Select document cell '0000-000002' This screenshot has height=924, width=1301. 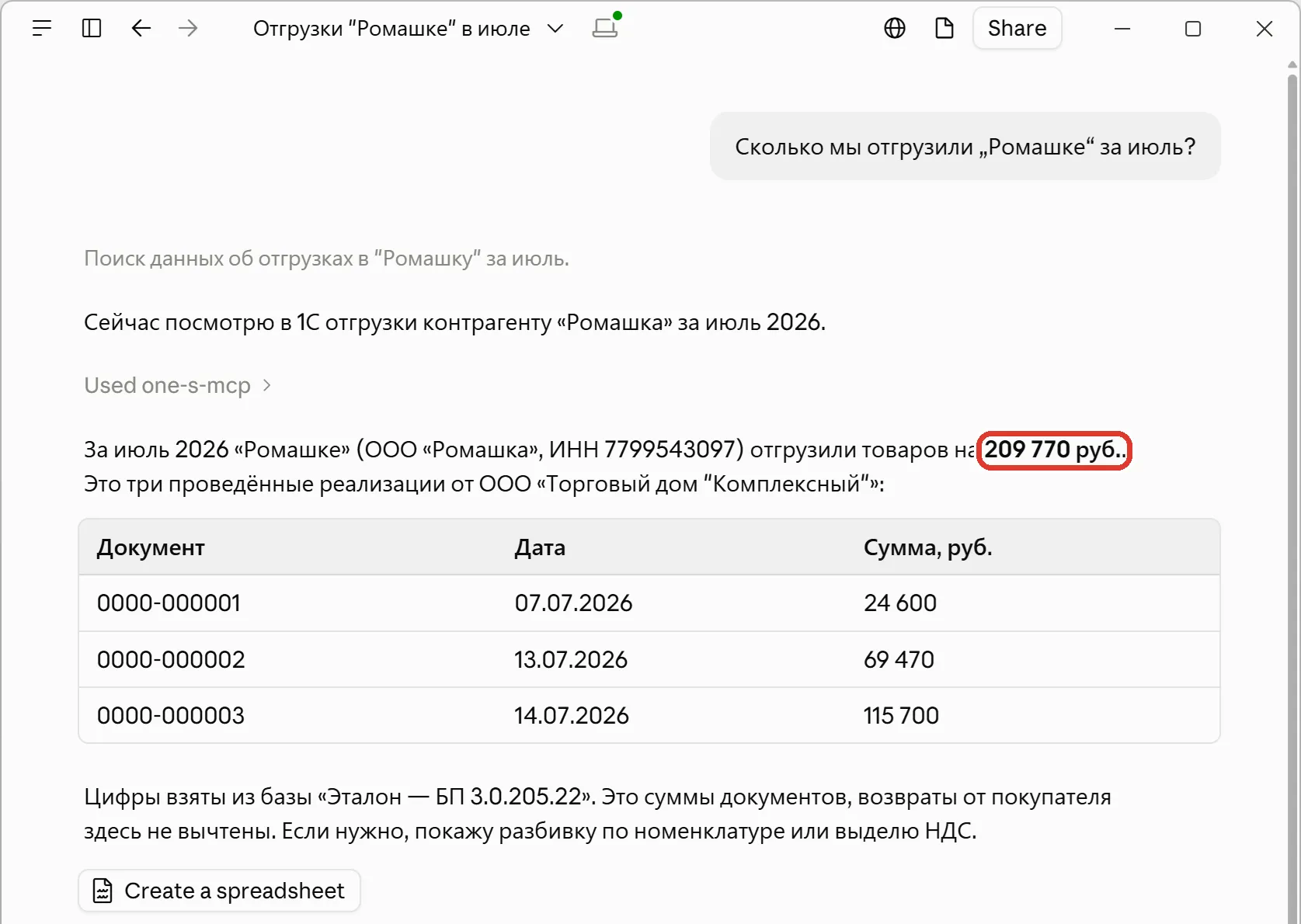tap(171, 660)
